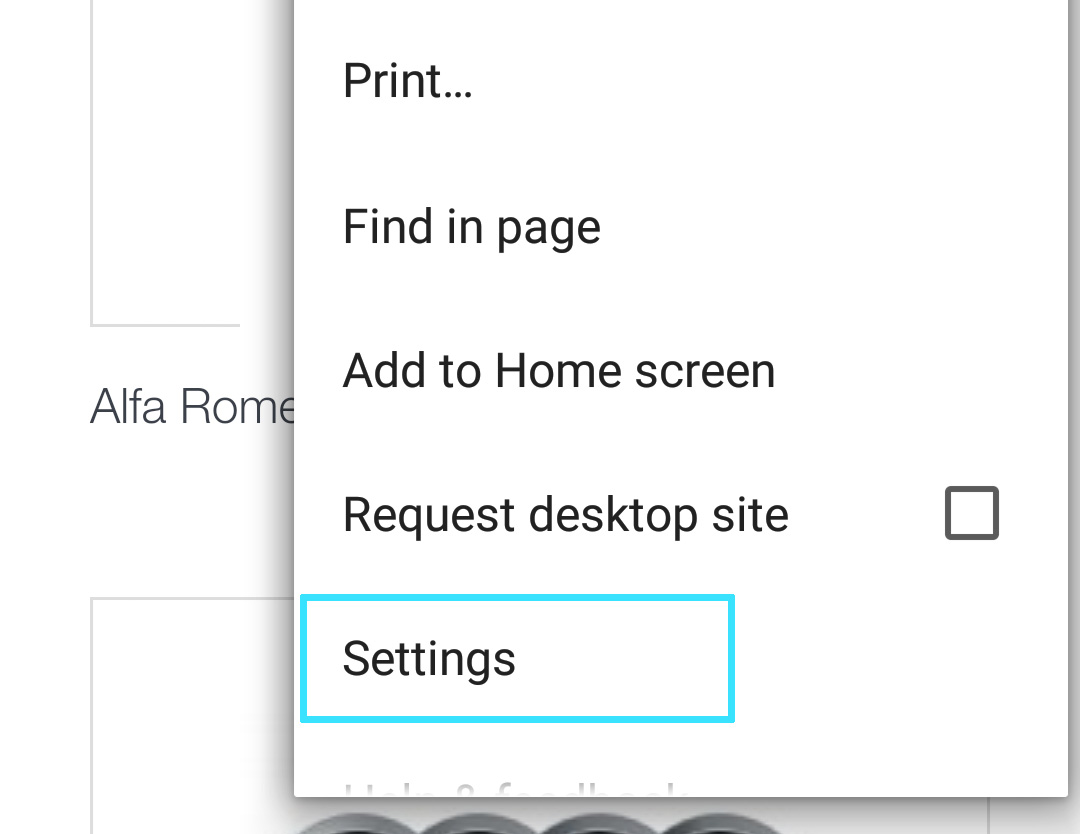Image resolution: width=1080 pixels, height=834 pixels.
Task: Choose Find in page
Action: (471, 227)
